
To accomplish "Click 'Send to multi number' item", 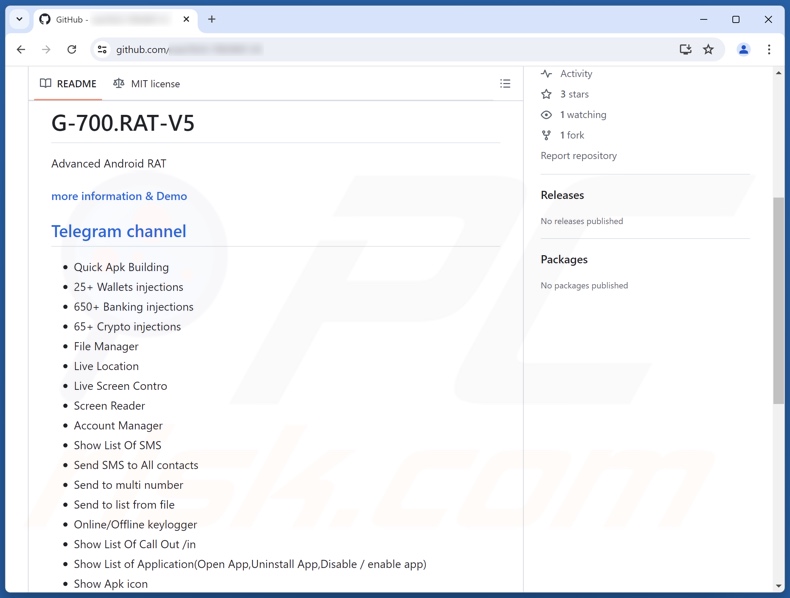I will 128,485.
